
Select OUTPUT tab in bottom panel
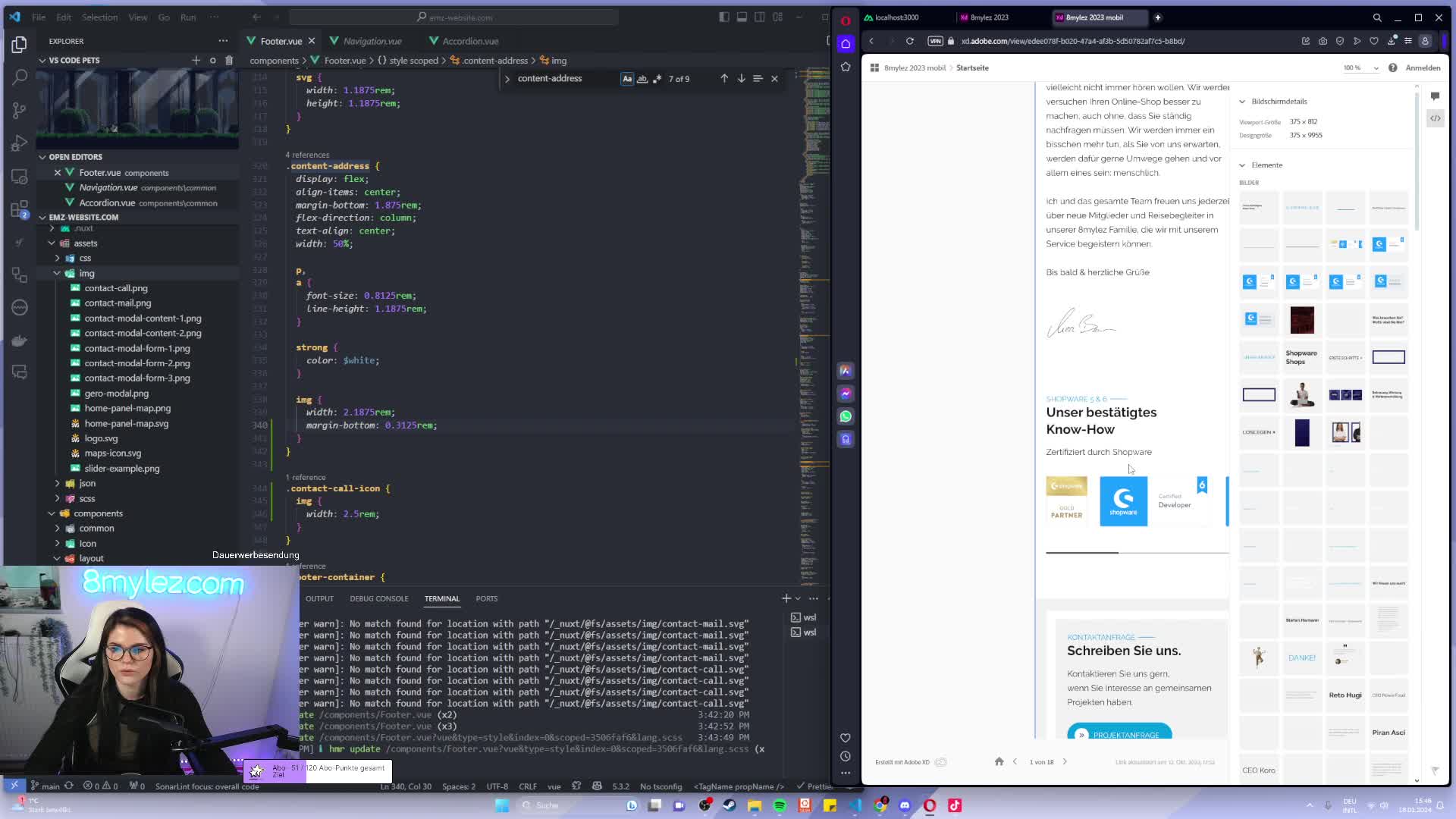pos(319,599)
